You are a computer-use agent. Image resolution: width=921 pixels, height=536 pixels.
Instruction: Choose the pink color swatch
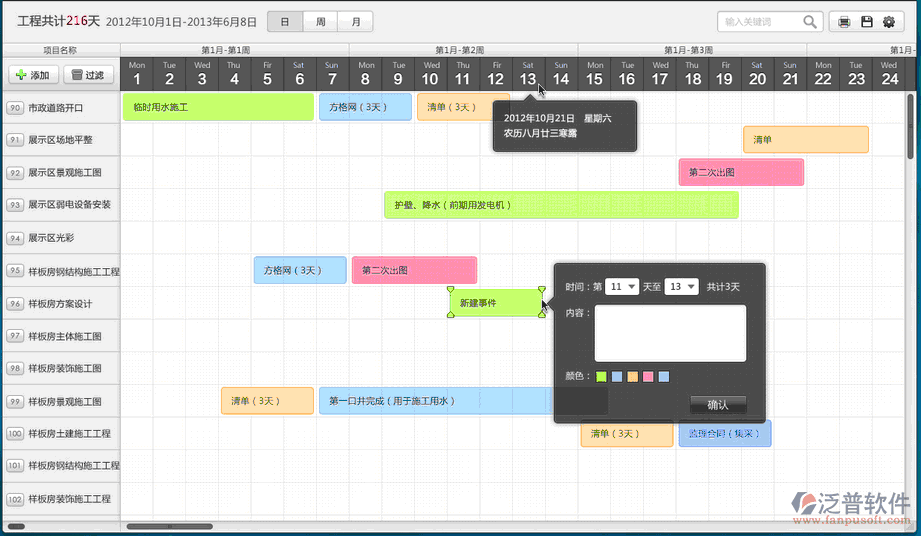pyautogui.click(x=648, y=377)
